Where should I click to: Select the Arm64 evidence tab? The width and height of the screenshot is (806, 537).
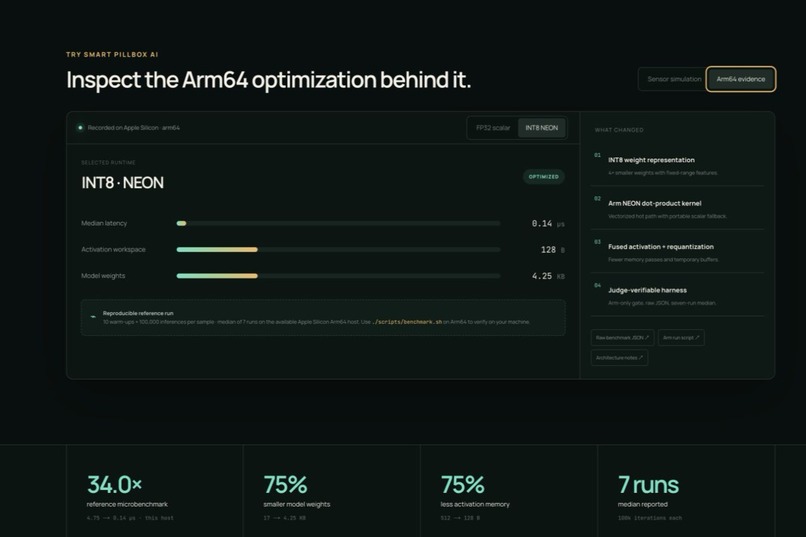[741, 79]
